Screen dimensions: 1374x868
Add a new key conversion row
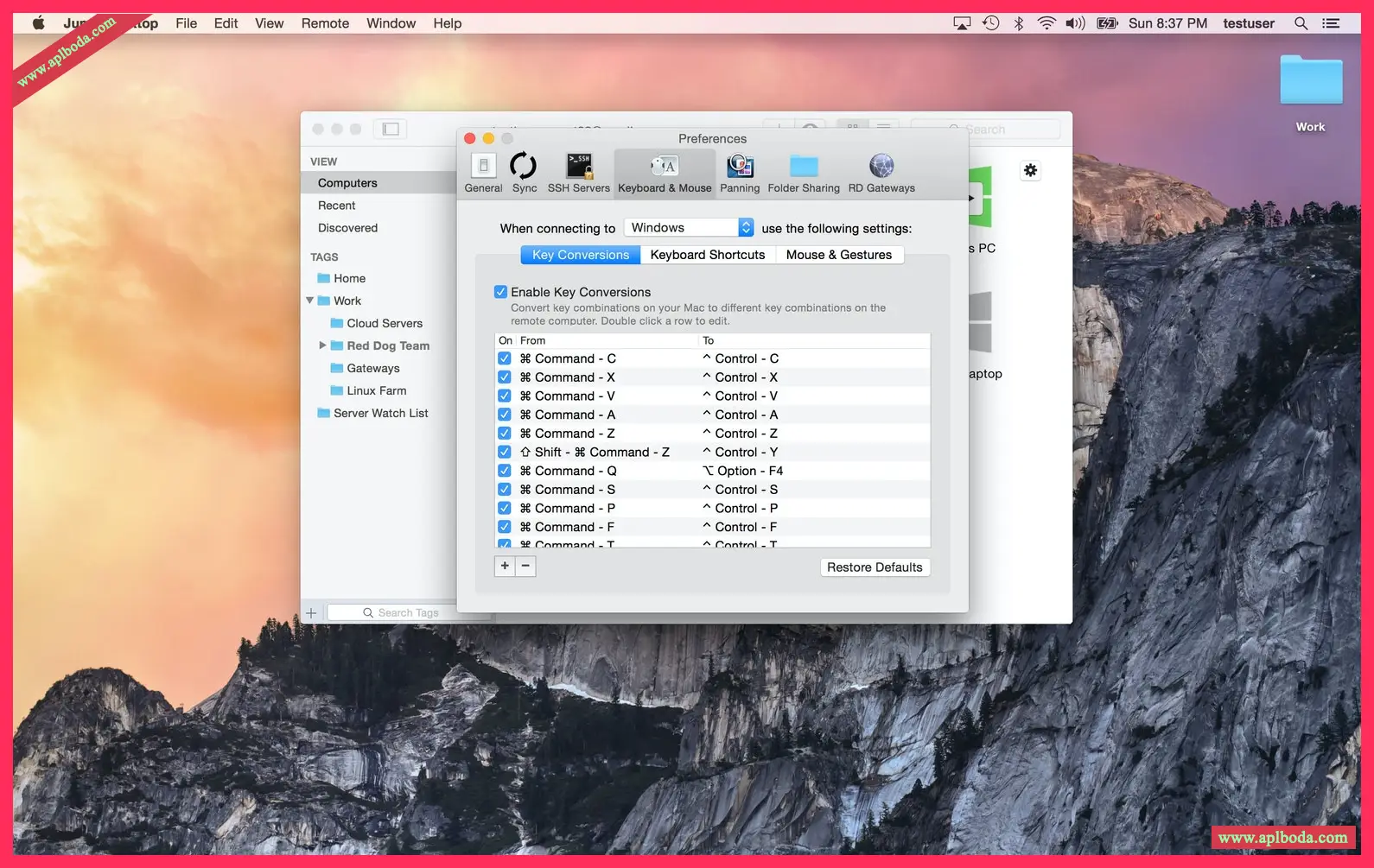[x=505, y=566]
